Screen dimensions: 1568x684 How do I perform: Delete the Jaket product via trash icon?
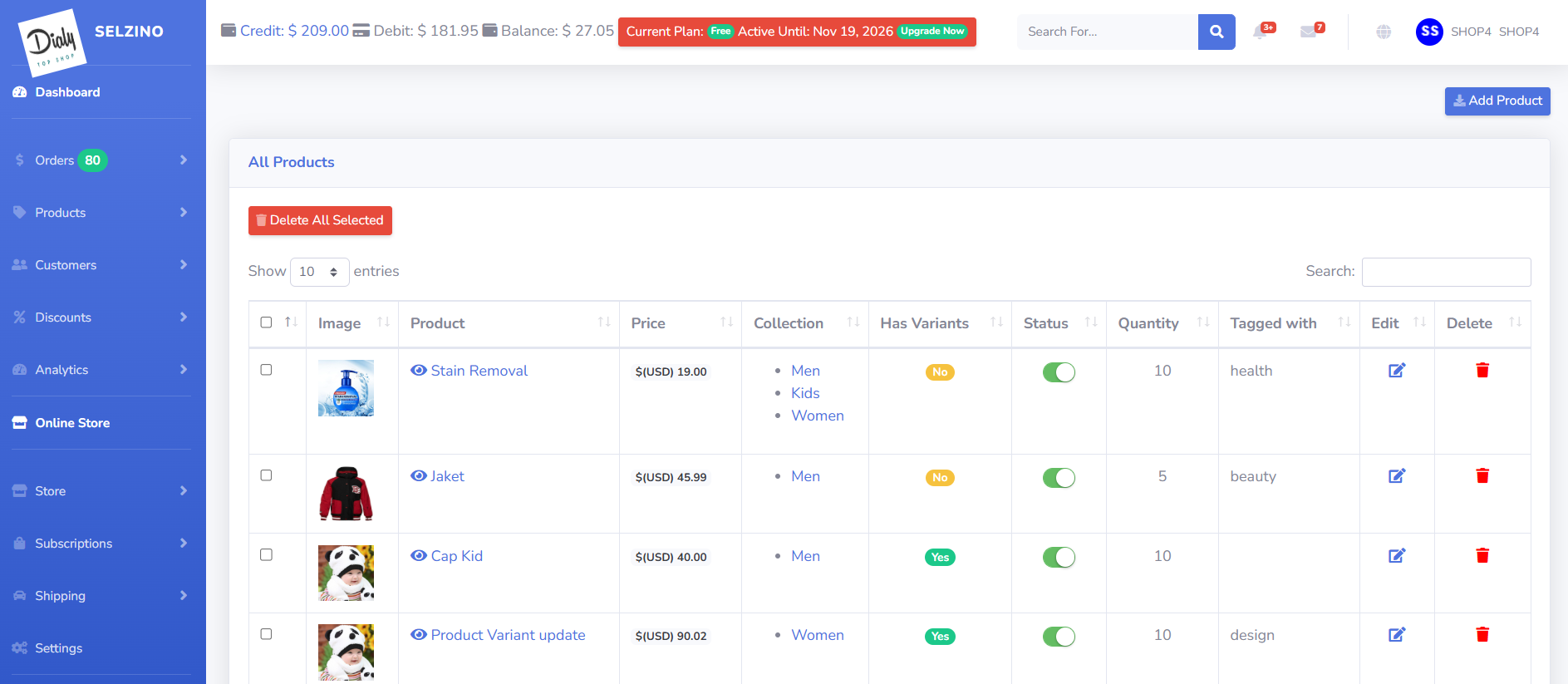(1482, 476)
